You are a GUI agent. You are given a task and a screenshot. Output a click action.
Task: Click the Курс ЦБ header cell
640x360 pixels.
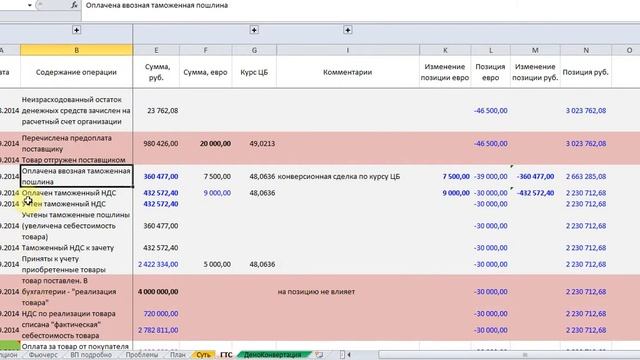(x=254, y=72)
